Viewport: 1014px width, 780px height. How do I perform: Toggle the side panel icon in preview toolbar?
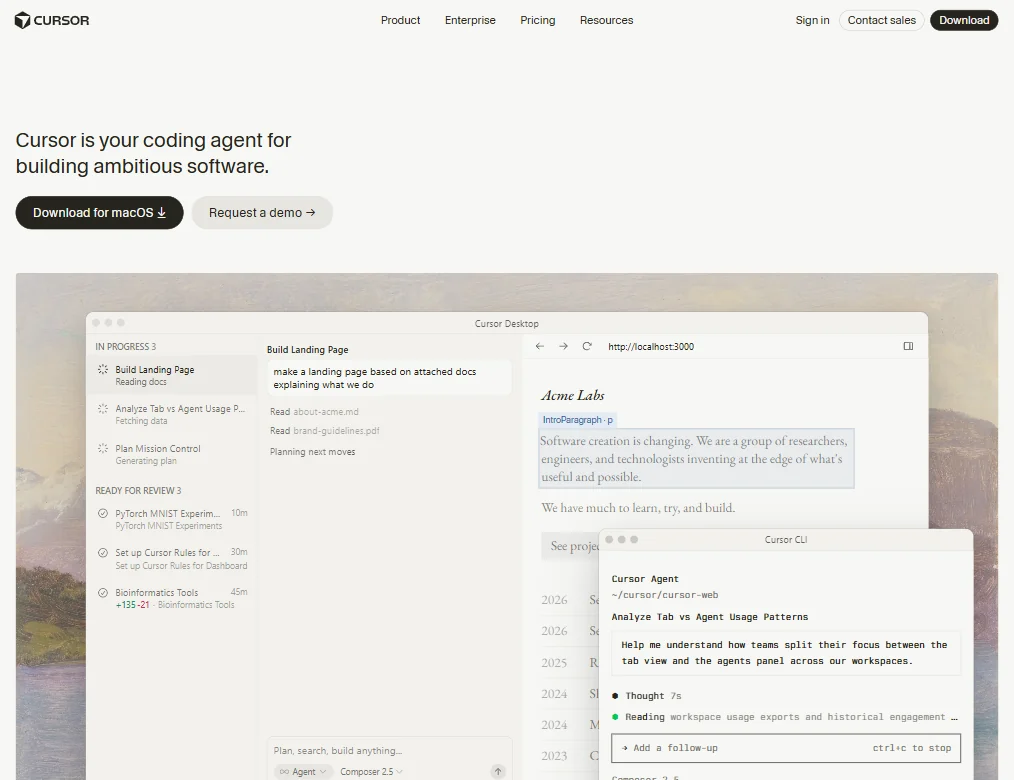pyautogui.click(x=908, y=347)
